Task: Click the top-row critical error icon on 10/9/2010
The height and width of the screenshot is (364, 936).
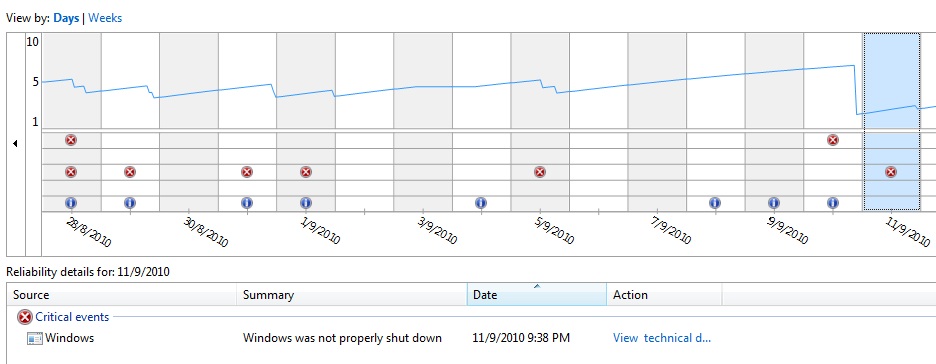Action: pos(833,140)
